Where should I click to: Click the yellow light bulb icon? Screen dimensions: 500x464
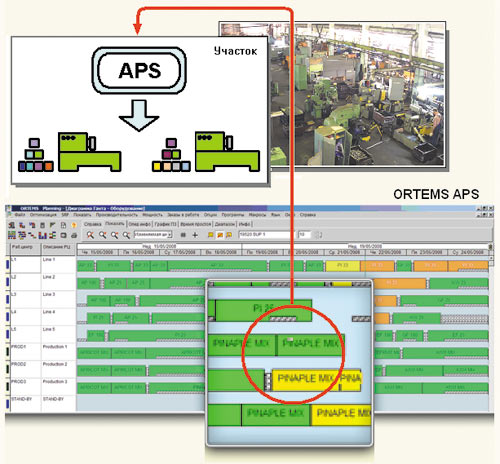74,225
